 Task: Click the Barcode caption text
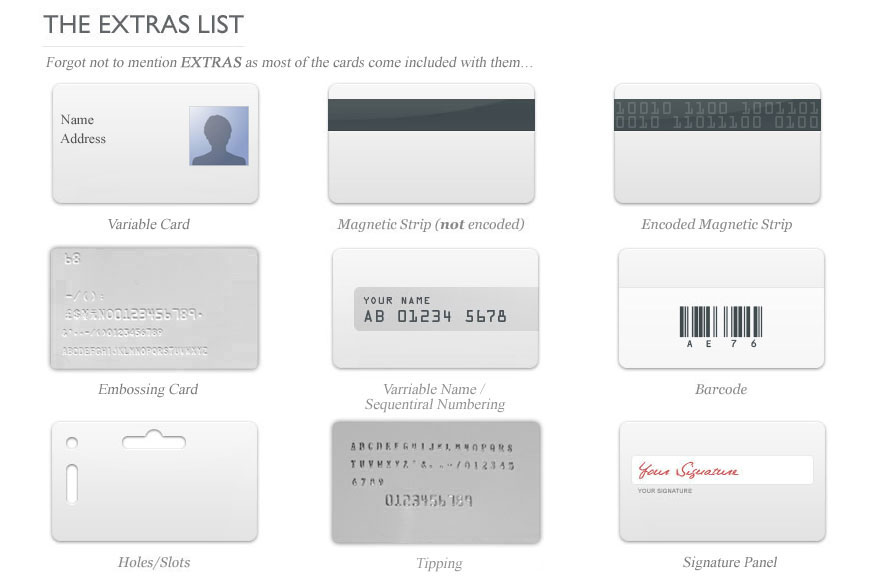(721, 389)
